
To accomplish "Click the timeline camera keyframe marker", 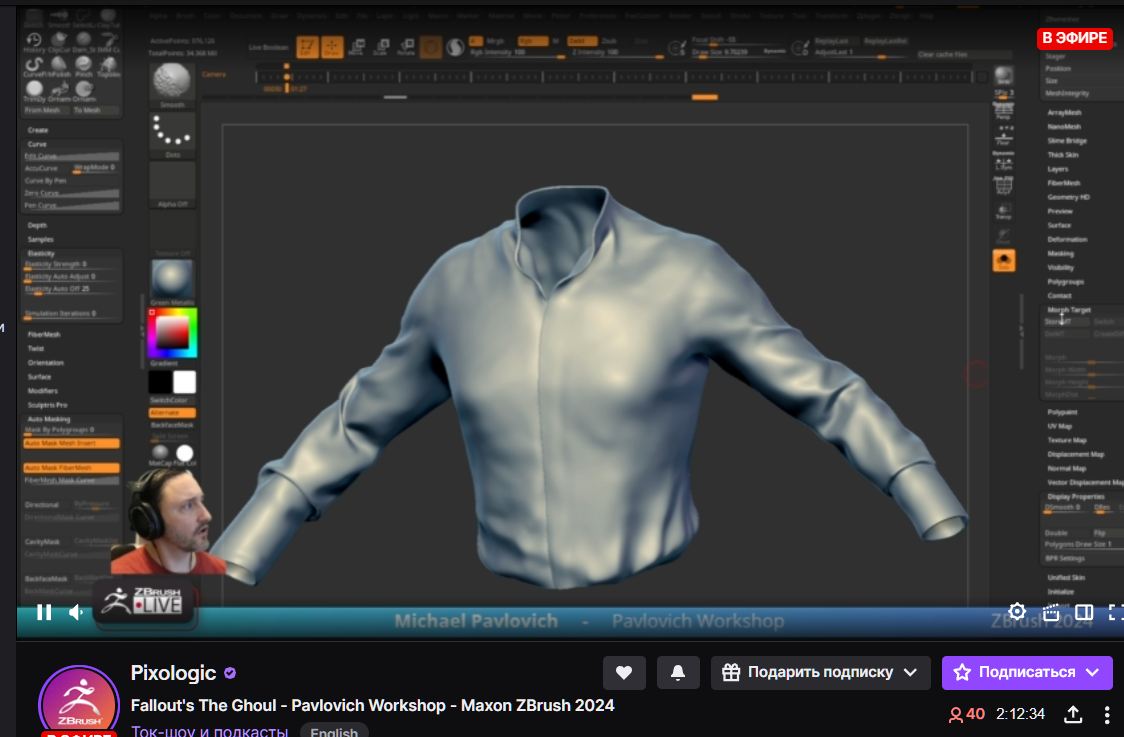I will tap(287, 76).
